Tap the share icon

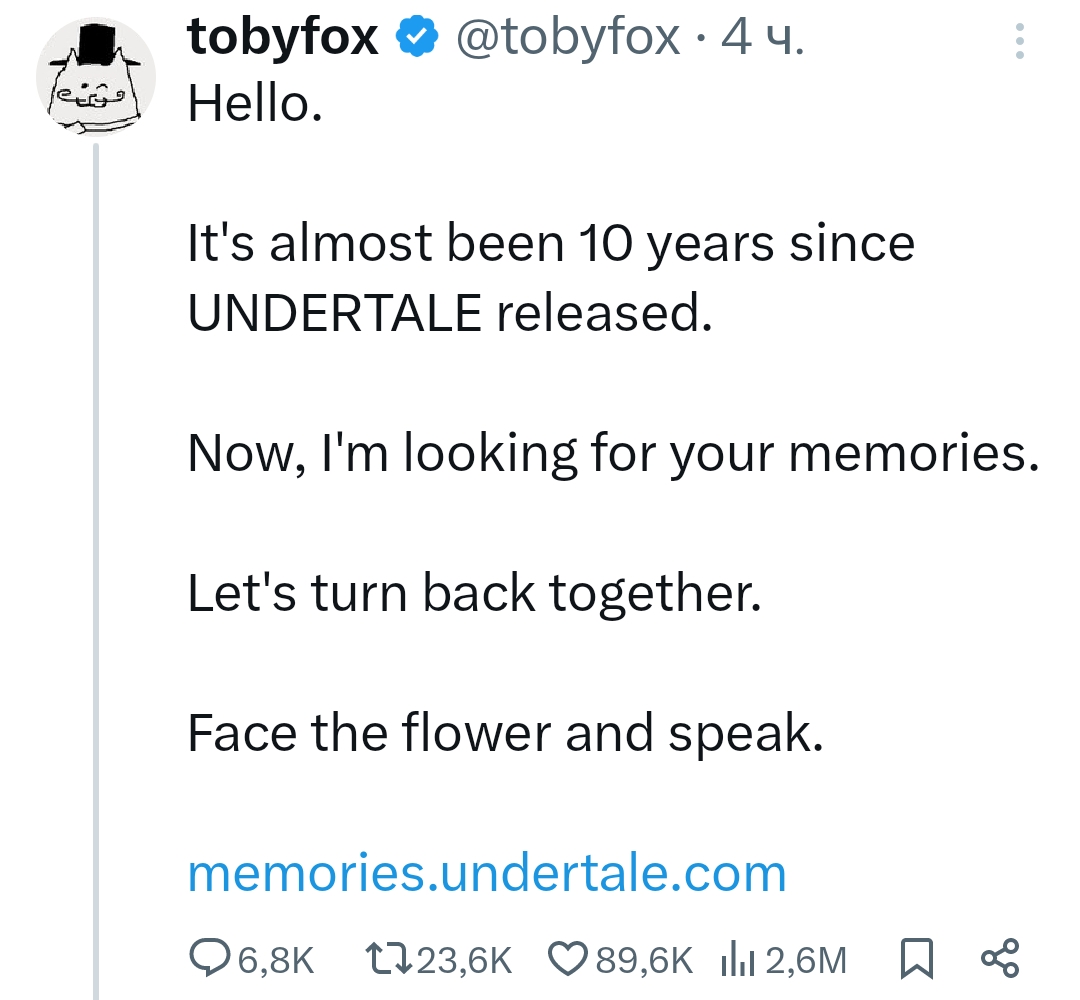tap(1000, 958)
